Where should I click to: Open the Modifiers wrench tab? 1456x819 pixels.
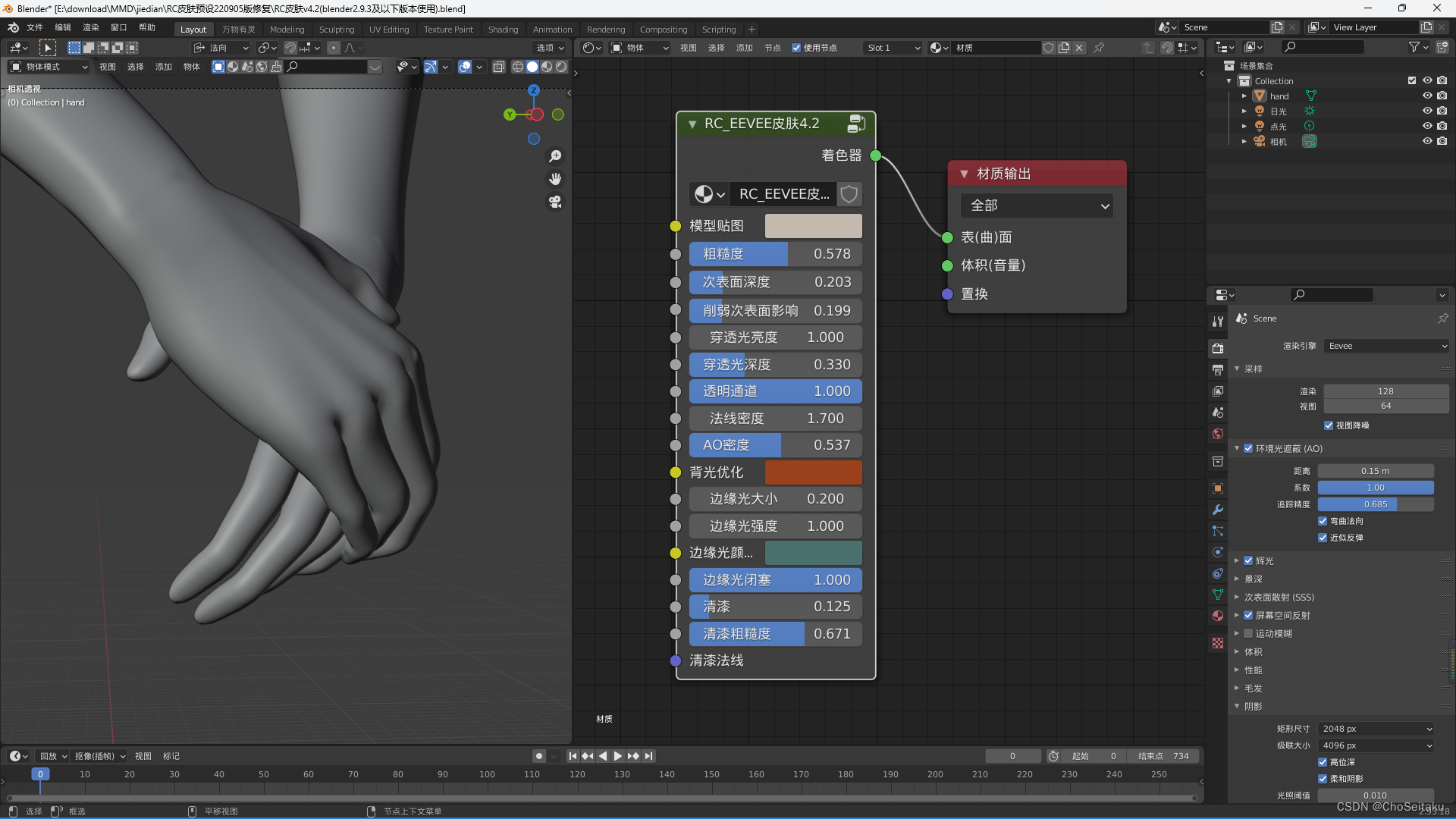(x=1218, y=510)
